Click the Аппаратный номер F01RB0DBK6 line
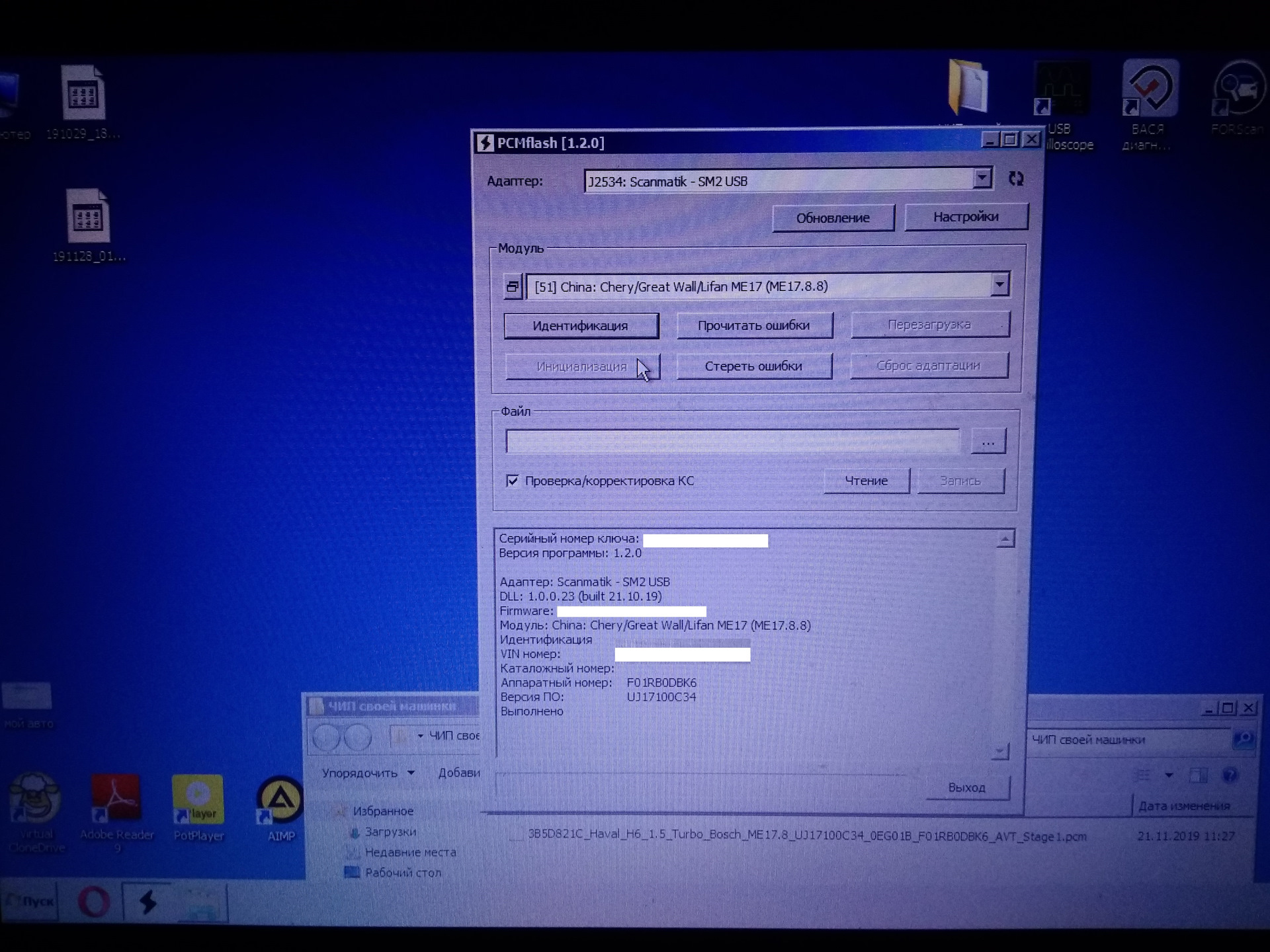 coord(598,682)
